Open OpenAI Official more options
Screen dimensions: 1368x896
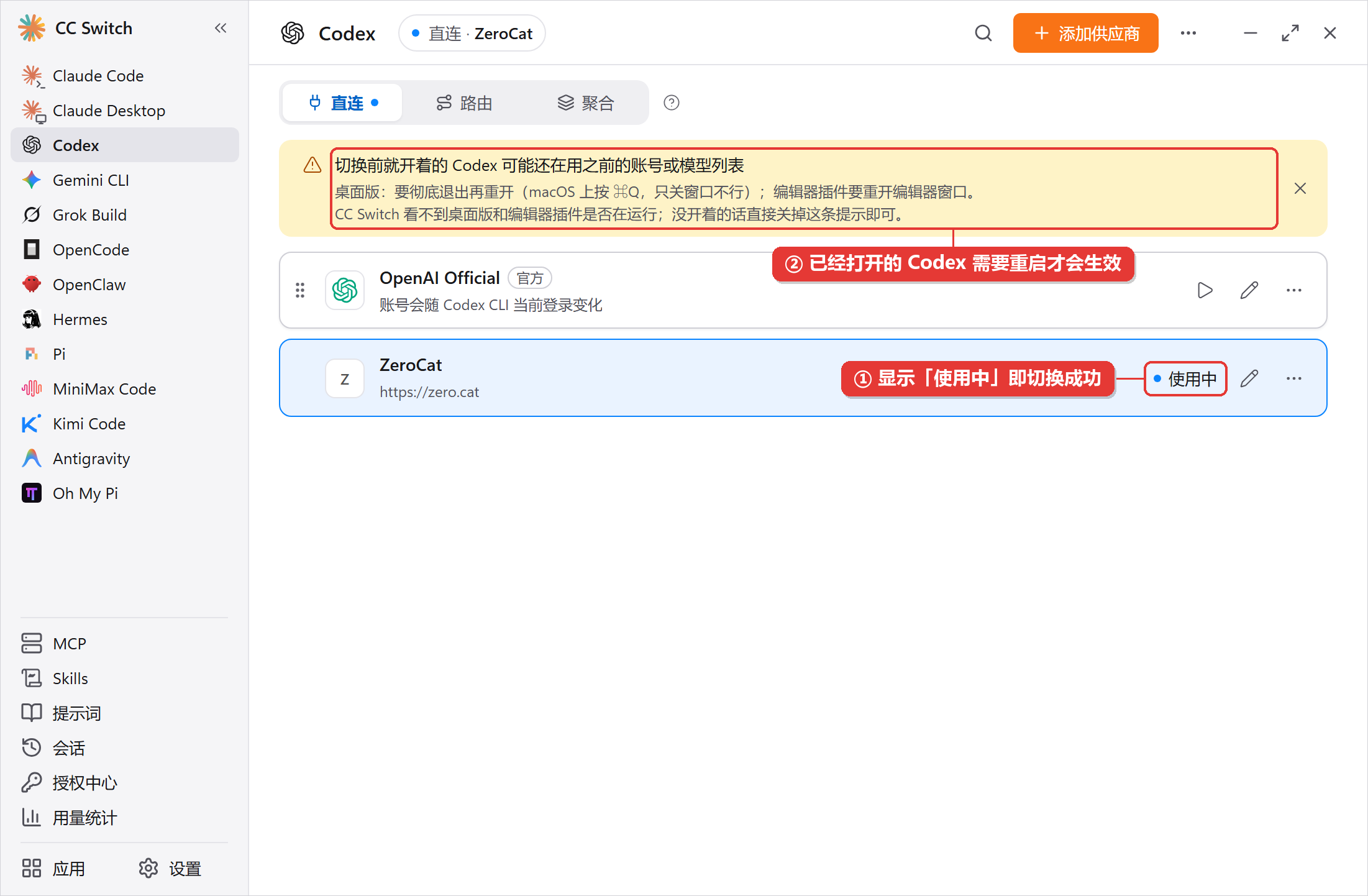(1294, 290)
